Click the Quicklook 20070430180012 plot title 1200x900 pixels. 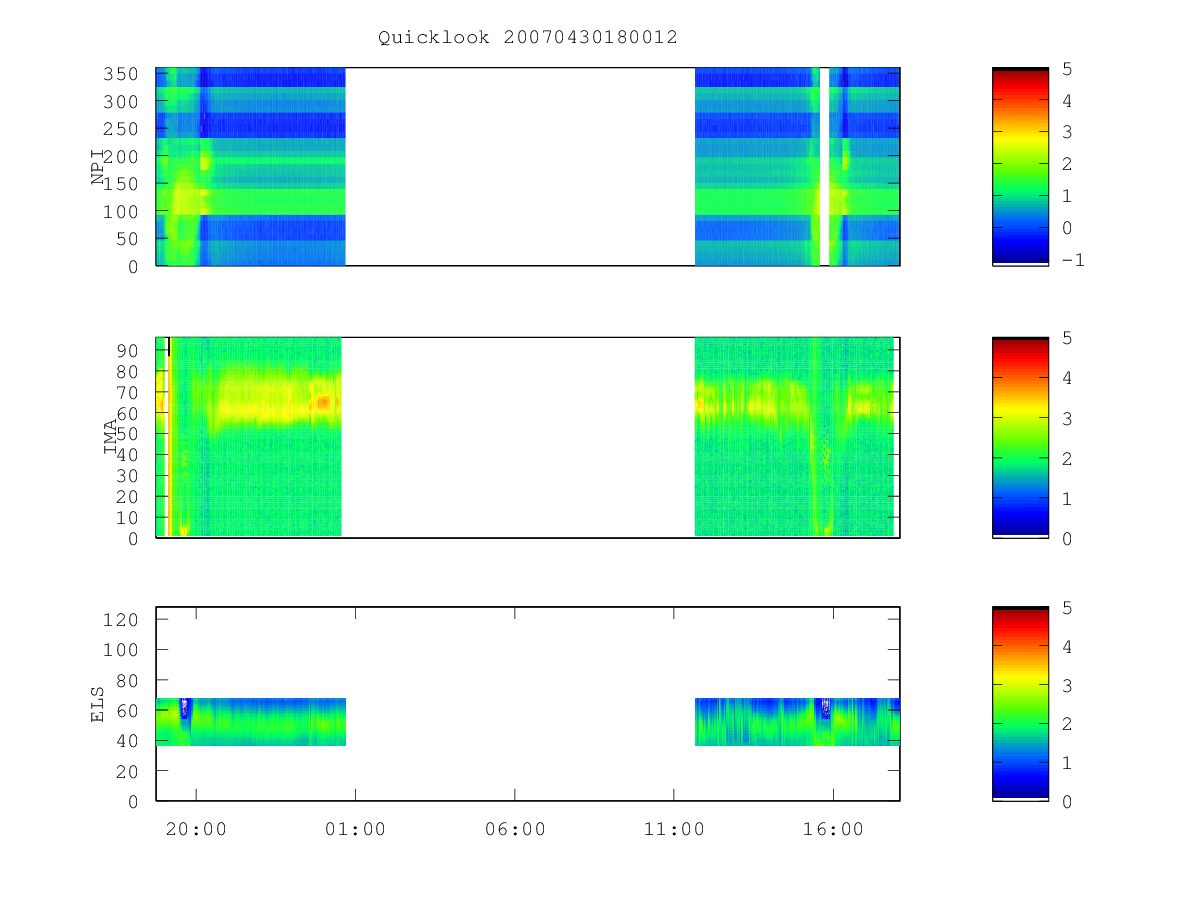point(528,38)
